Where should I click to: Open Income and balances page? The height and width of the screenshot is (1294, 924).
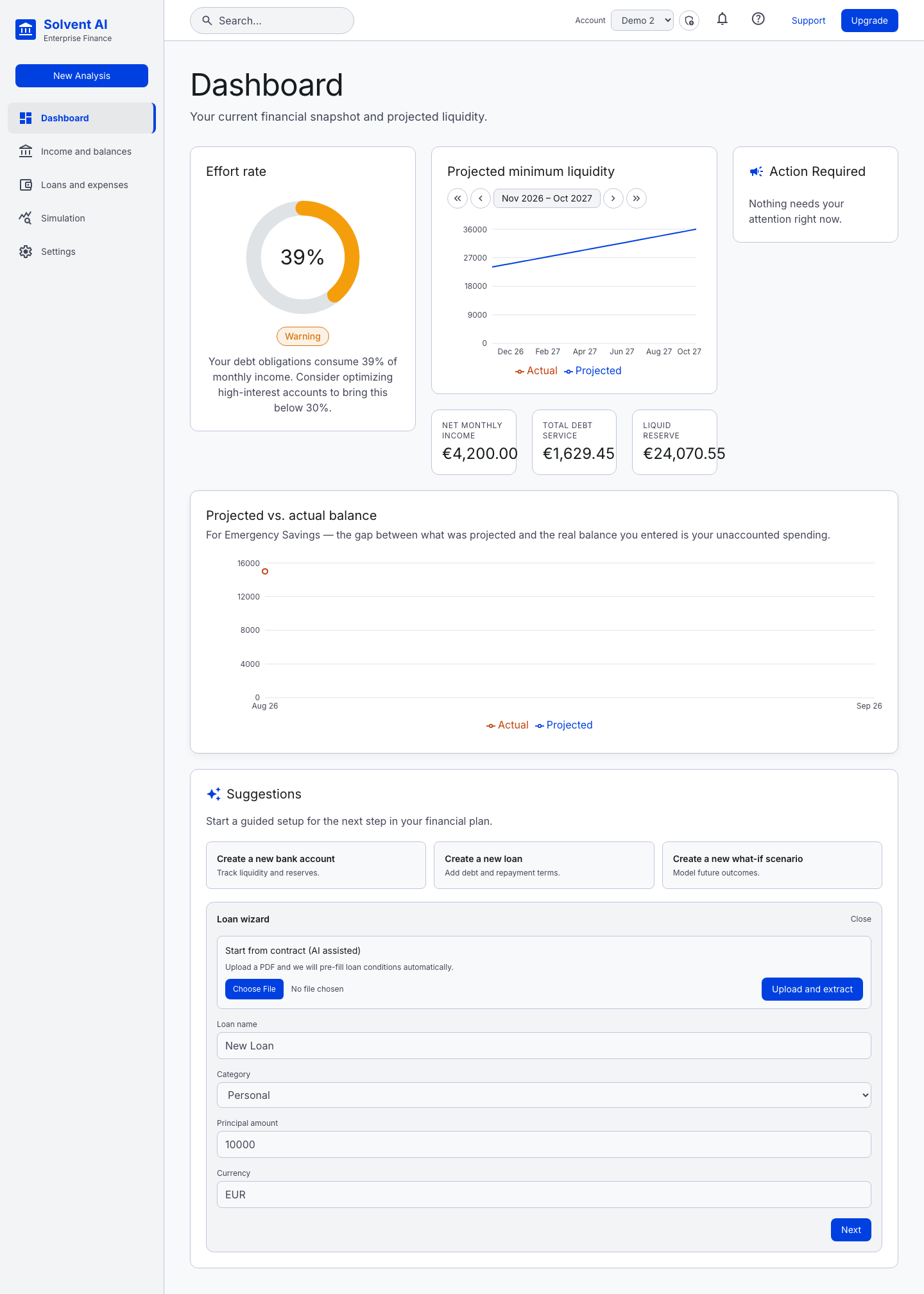(81, 151)
